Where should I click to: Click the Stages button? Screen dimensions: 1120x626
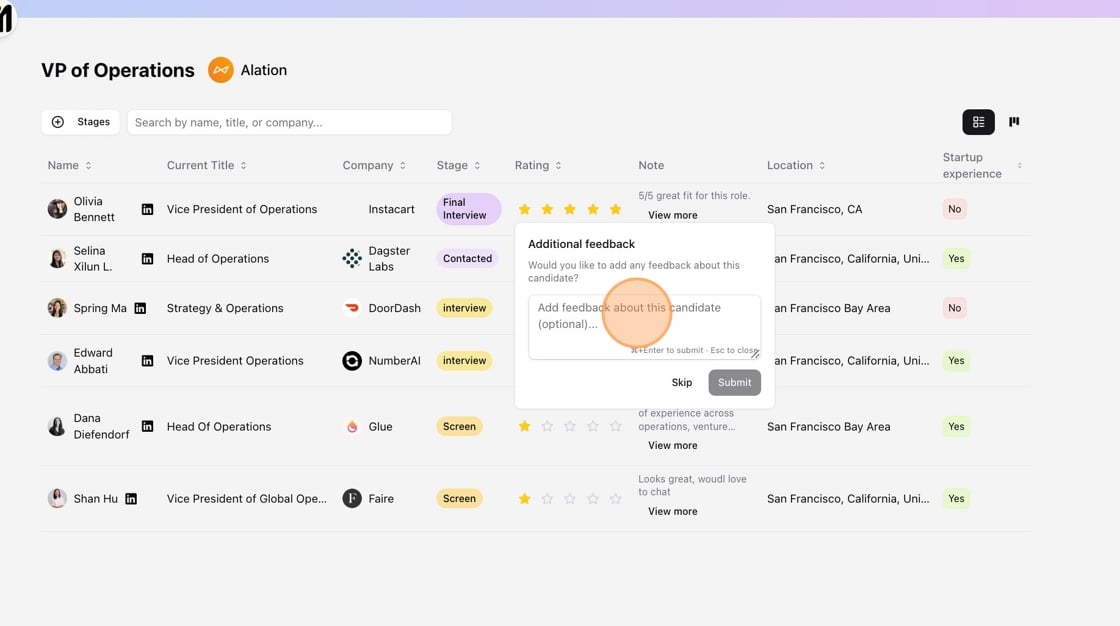click(81, 122)
